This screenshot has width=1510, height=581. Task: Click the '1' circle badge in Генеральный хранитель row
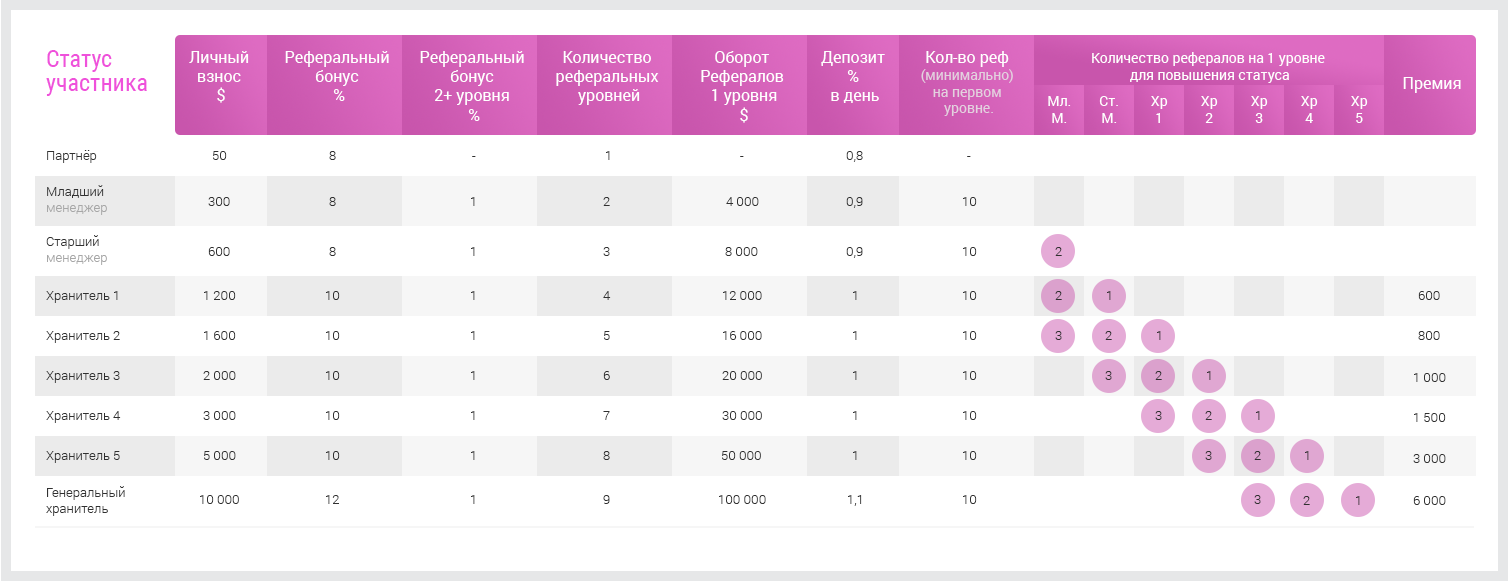click(x=1358, y=500)
